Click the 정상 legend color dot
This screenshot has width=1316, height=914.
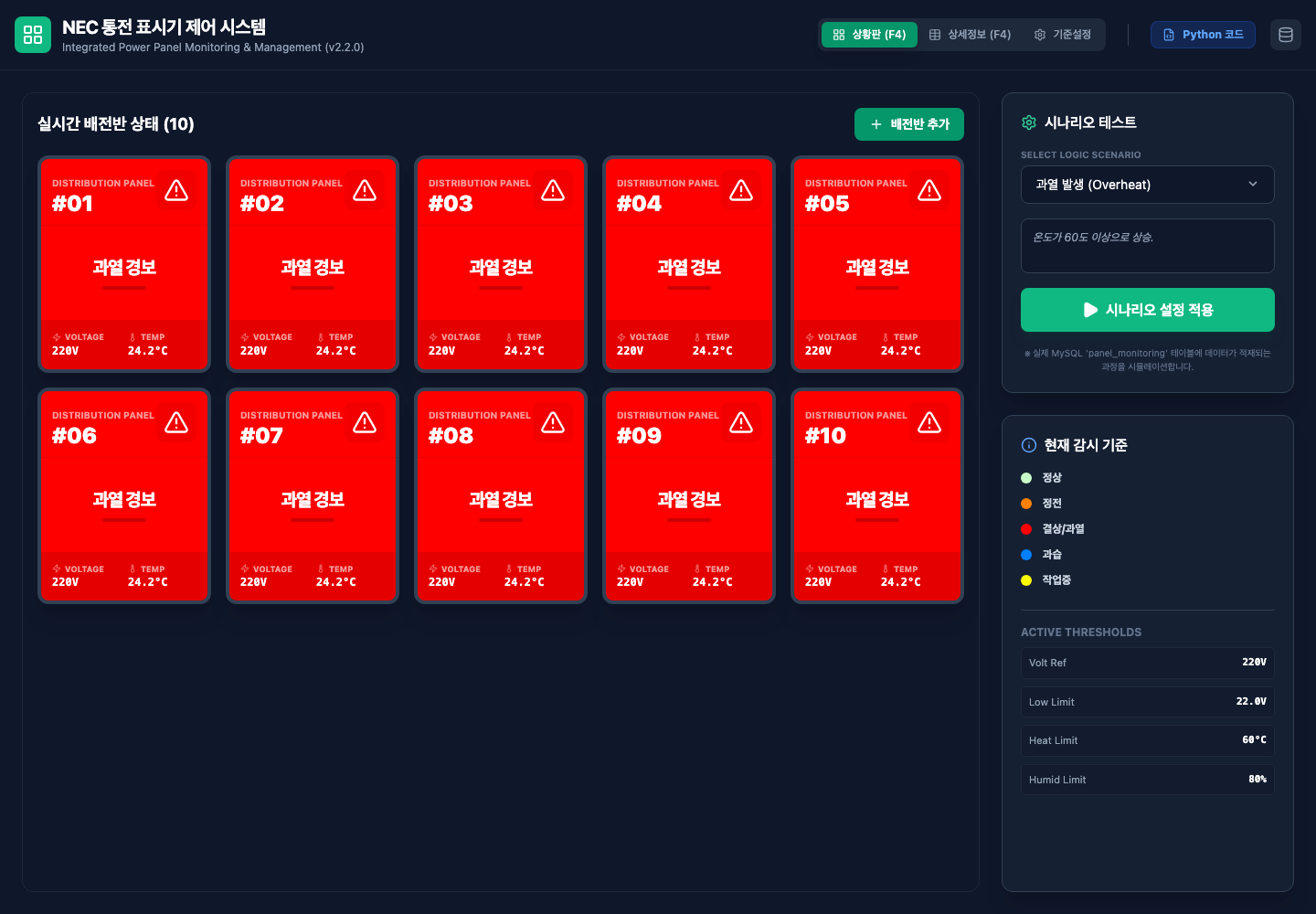1026,478
